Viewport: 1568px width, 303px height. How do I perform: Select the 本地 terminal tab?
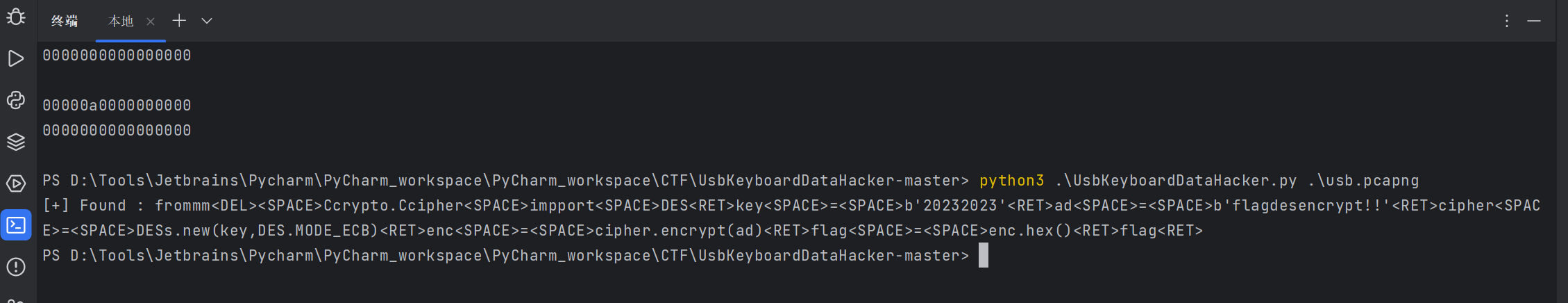(x=121, y=22)
